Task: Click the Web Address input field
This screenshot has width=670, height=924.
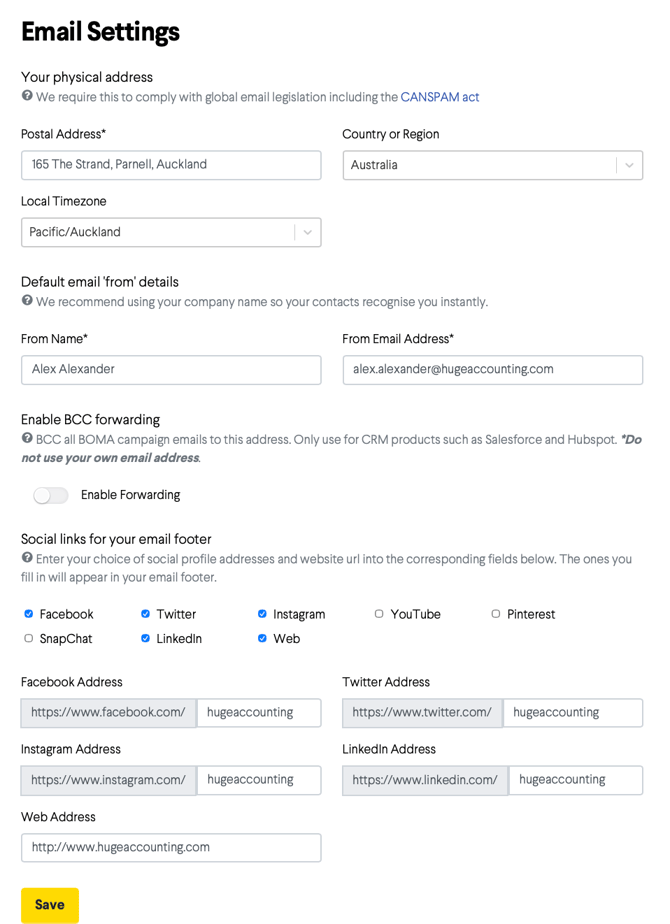Action: coord(171,848)
